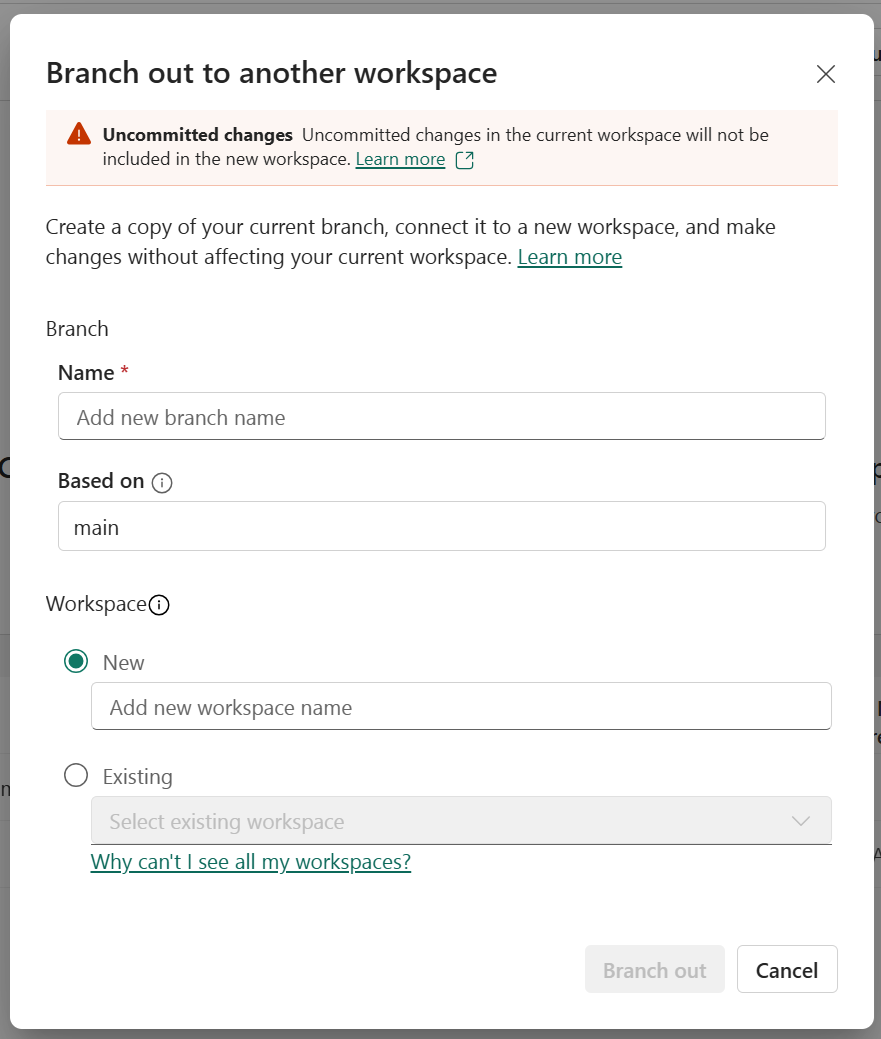
Task: View the info icon next to Workspace
Action: coord(161,603)
